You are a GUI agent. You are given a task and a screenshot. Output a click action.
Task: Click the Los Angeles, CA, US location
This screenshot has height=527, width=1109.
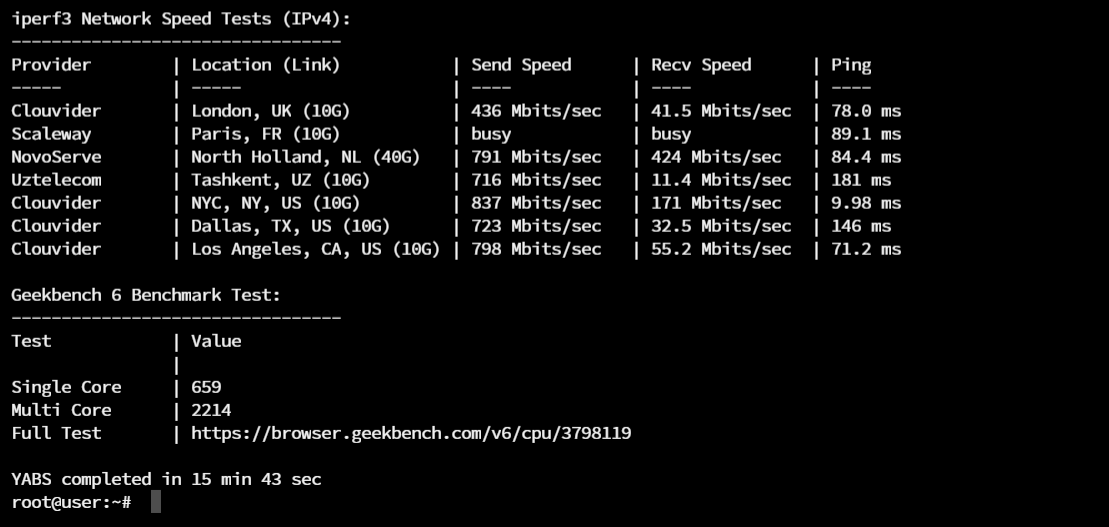click(315, 249)
